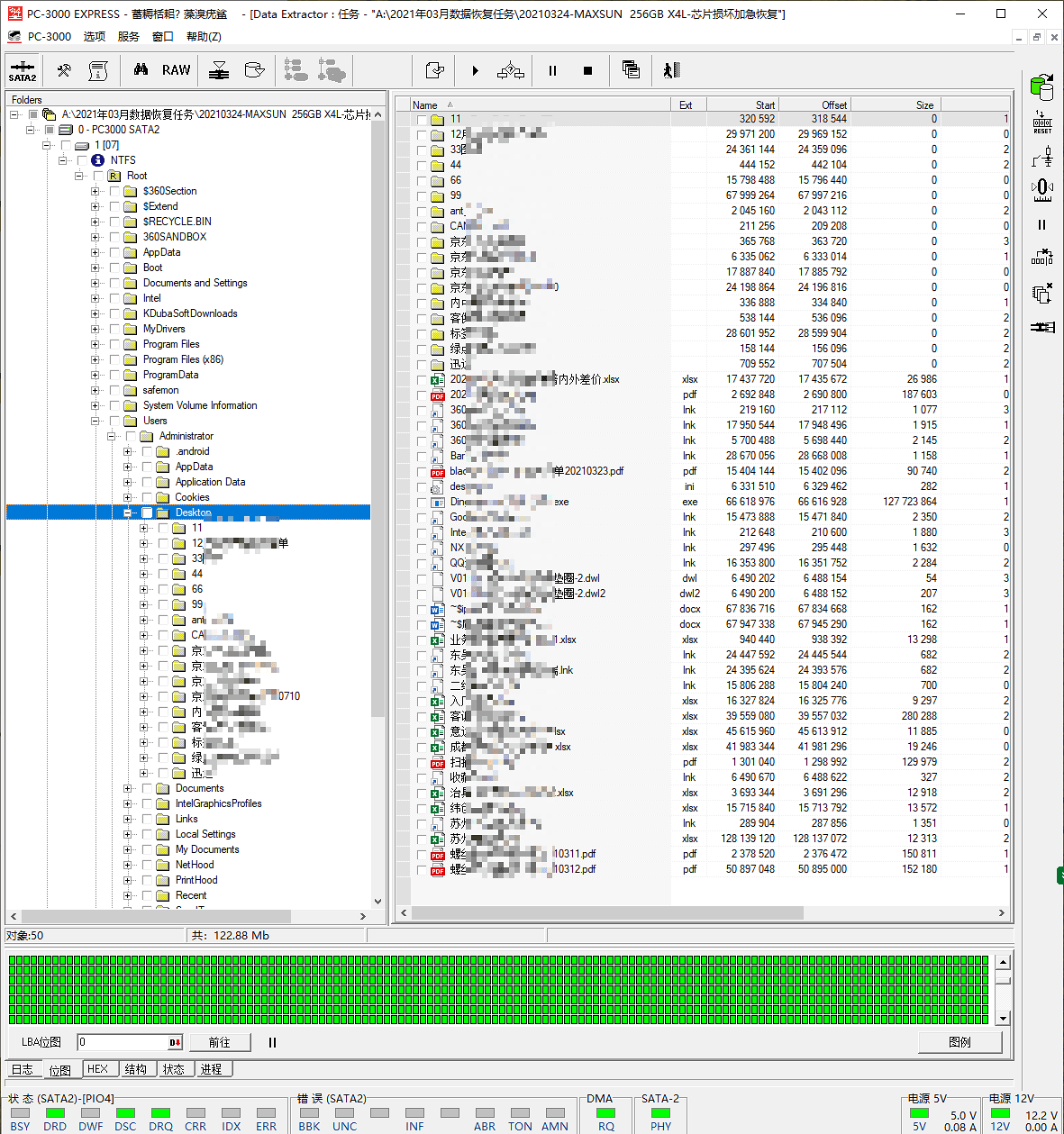
Task: Toggle checkbox for Intel folder
Action: click(114, 298)
